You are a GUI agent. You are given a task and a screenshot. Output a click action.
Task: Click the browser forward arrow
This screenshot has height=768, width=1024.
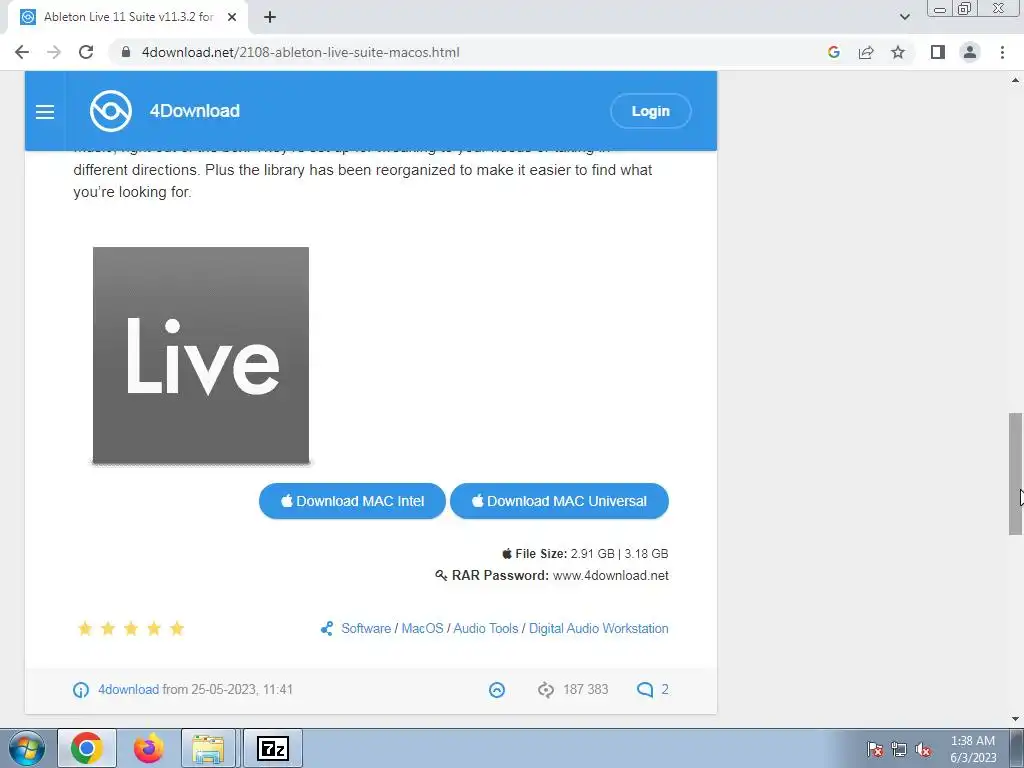click(x=54, y=52)
